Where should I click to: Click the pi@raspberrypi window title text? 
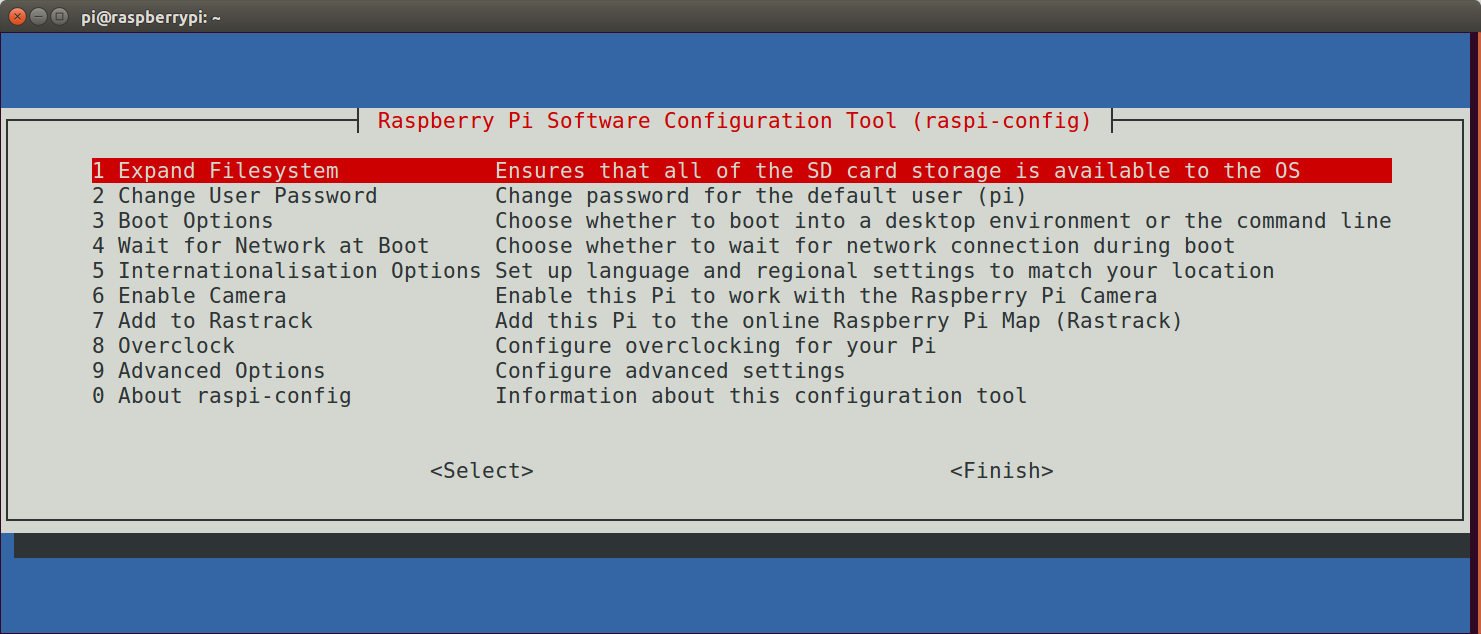tap(151, 17)
